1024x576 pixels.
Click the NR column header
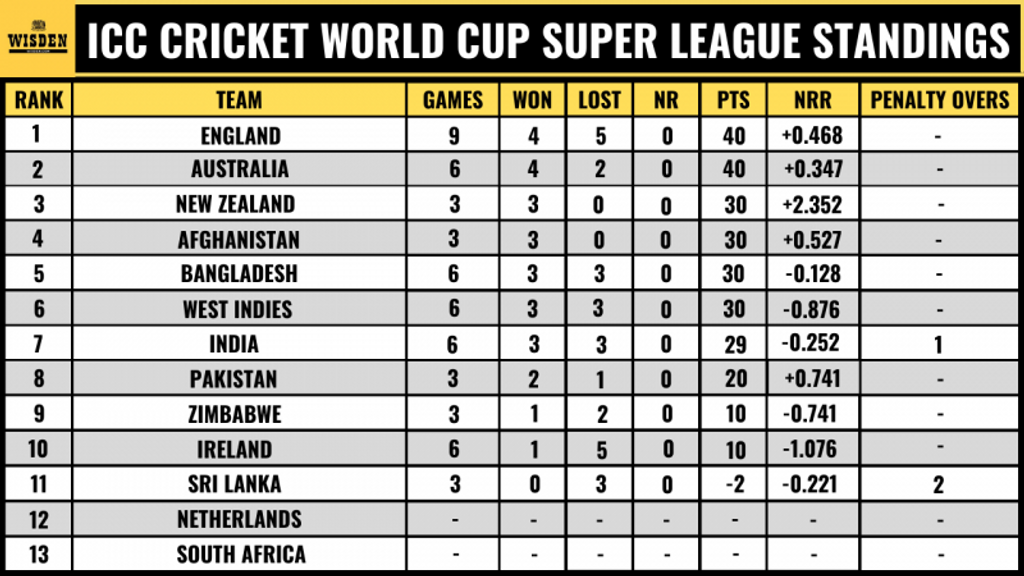pyautogui.click(x=666, y=100)
